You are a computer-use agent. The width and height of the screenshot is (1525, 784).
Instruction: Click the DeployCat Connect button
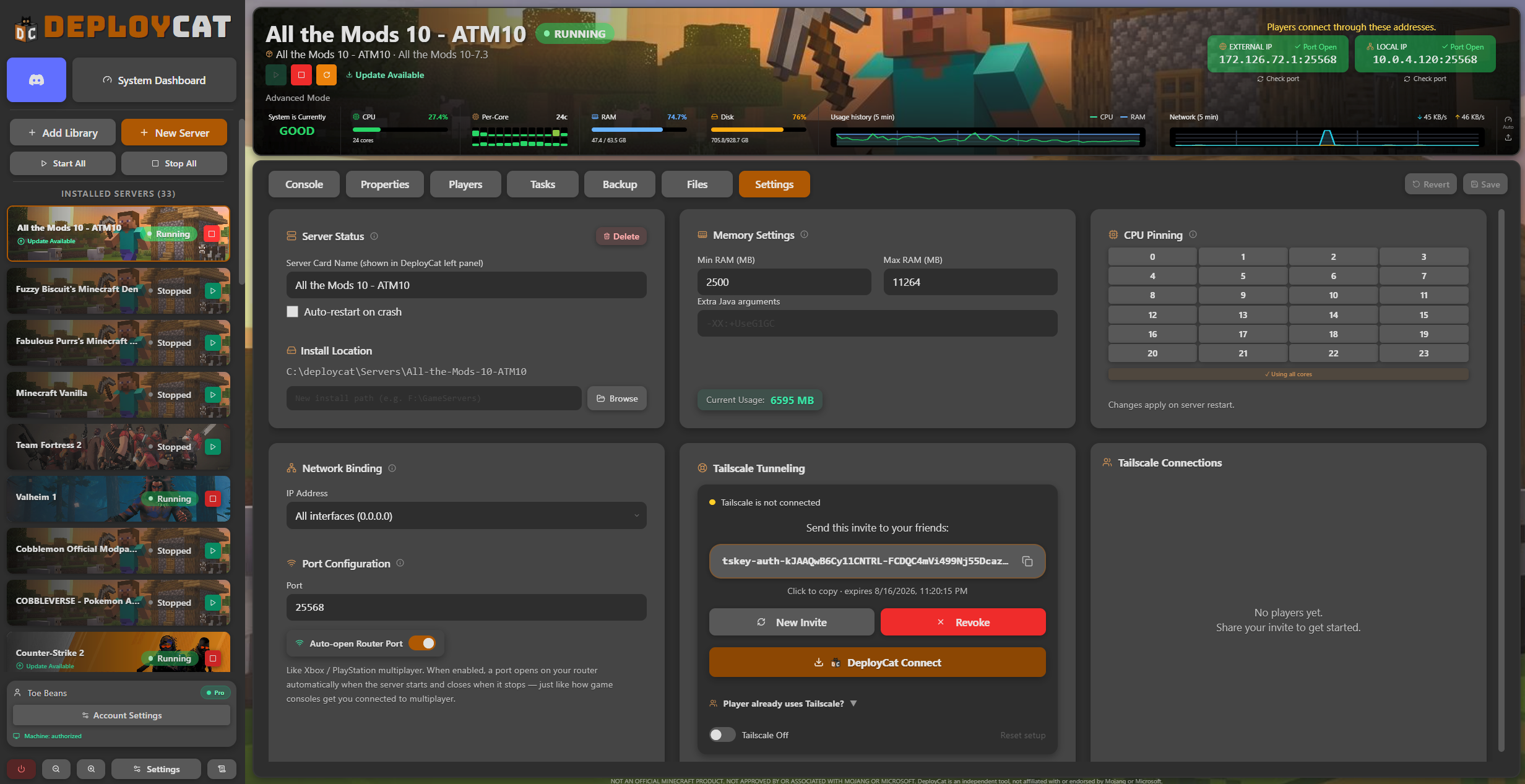878,662
